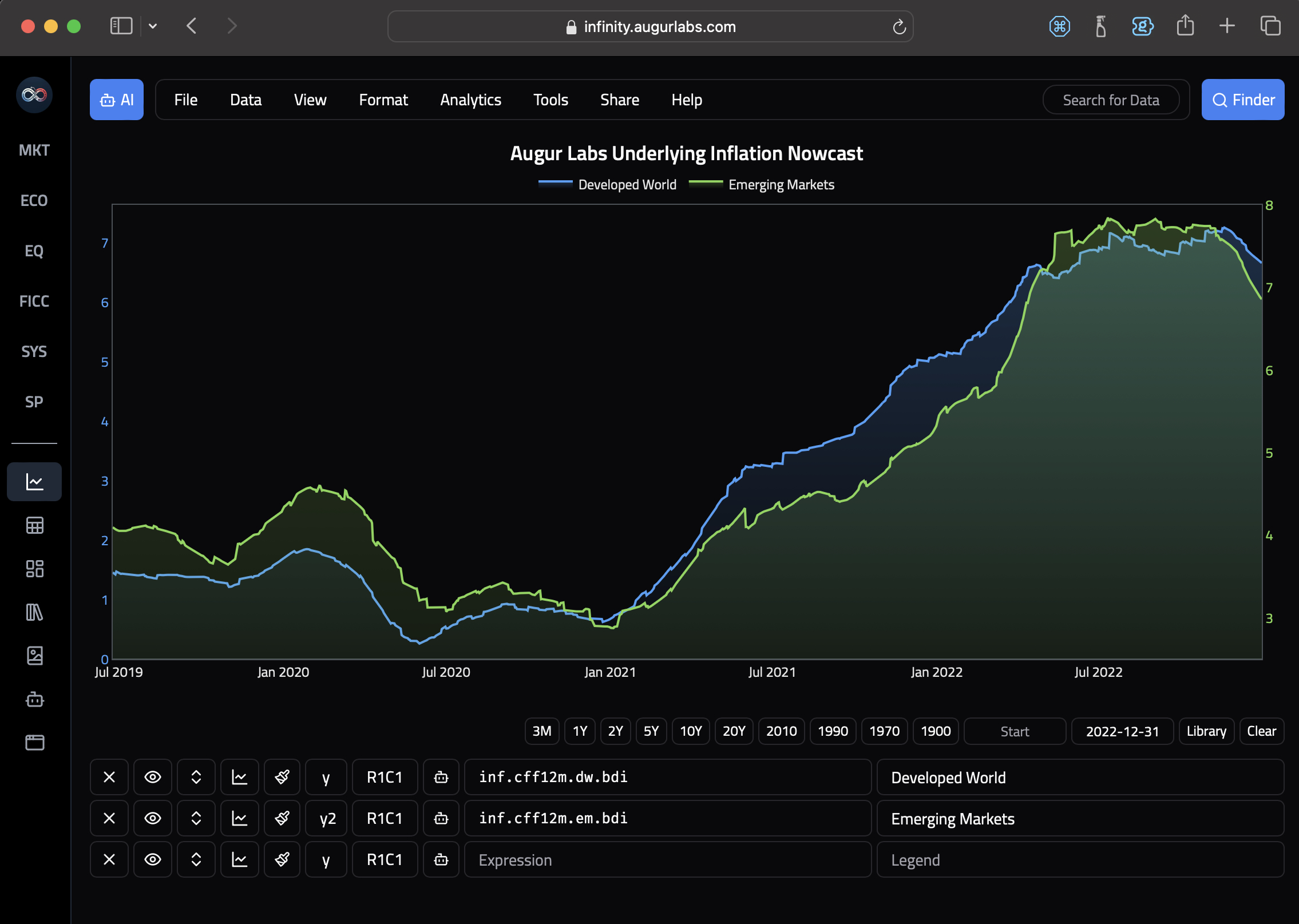Expand the reorder arrows for Developed World row

[196, 777]
